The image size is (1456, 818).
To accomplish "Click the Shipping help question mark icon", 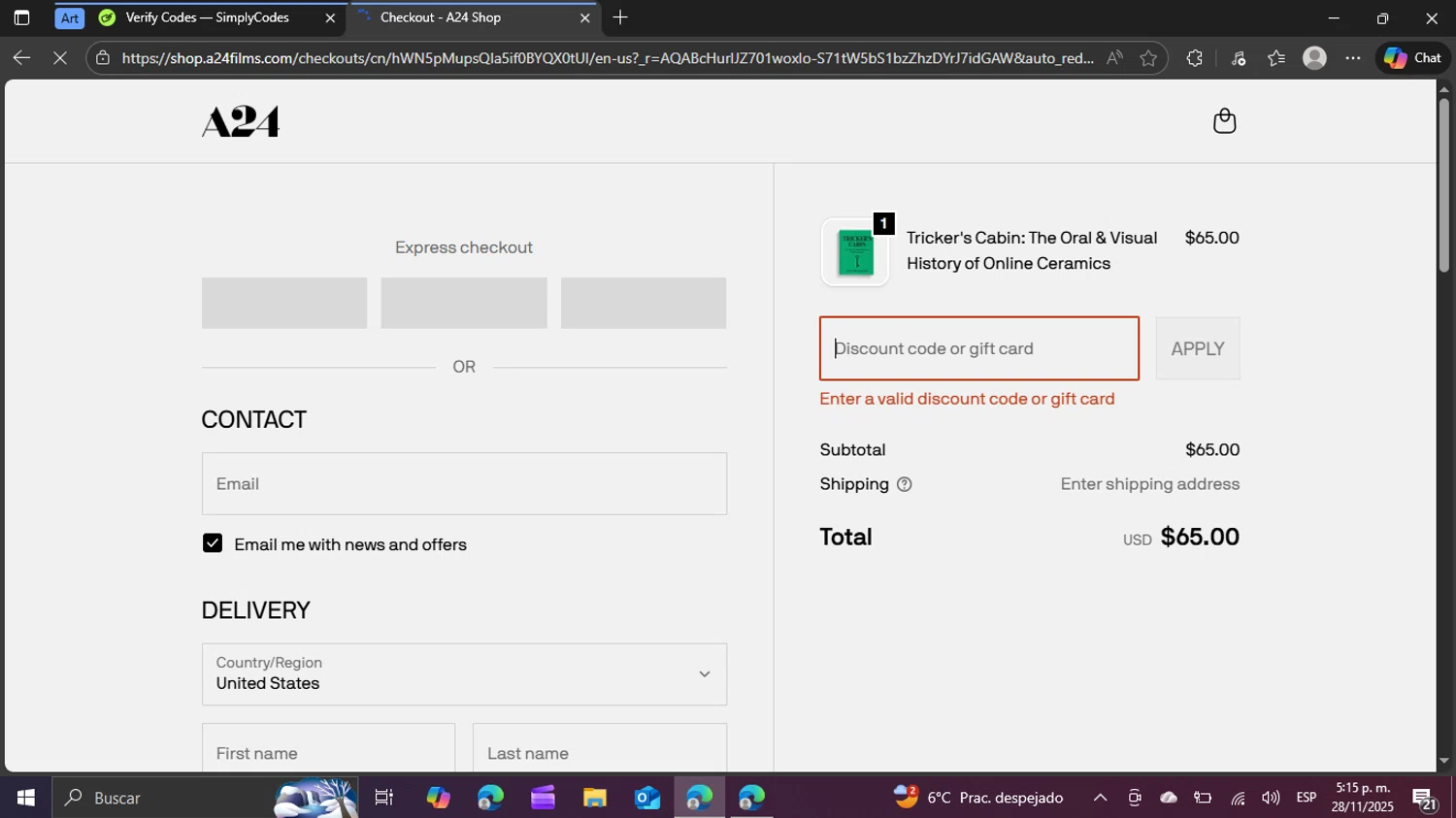I will [904, 484].
